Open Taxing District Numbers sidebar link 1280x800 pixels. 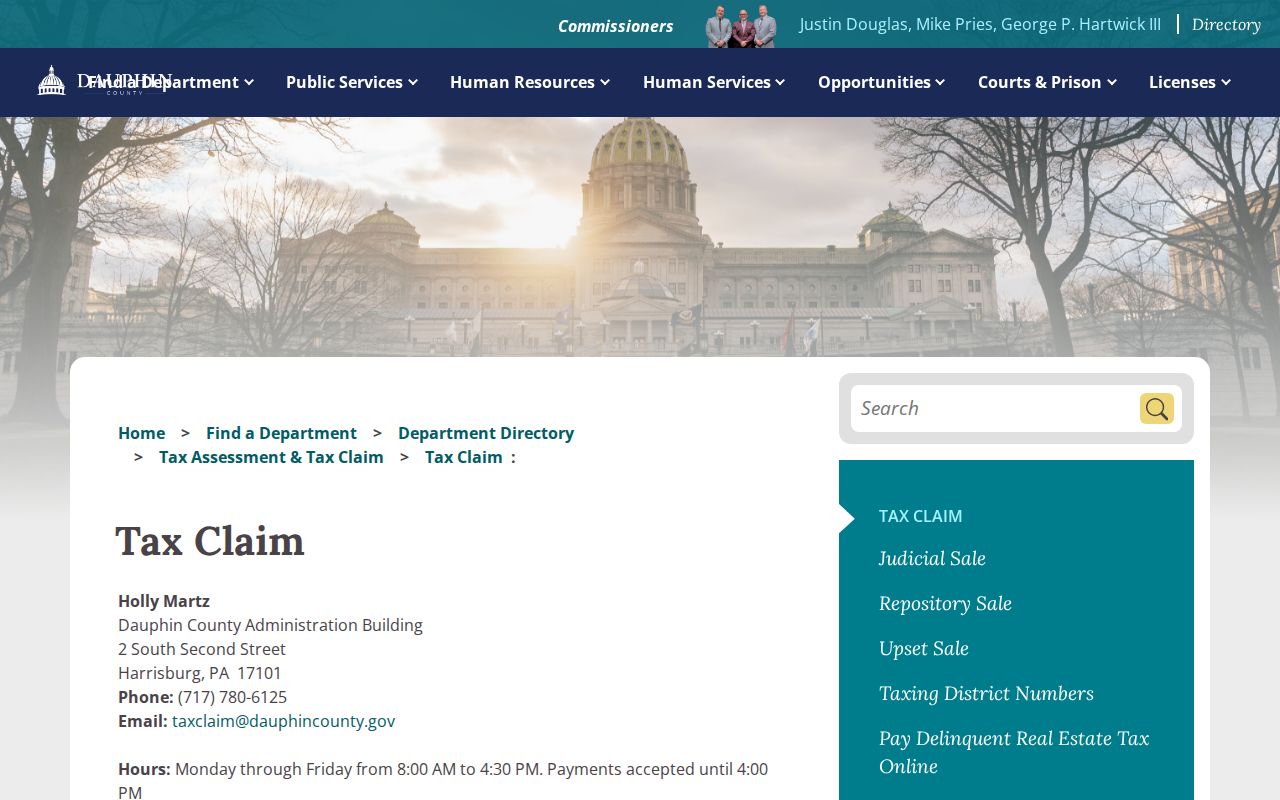click(x=986, y=694)
